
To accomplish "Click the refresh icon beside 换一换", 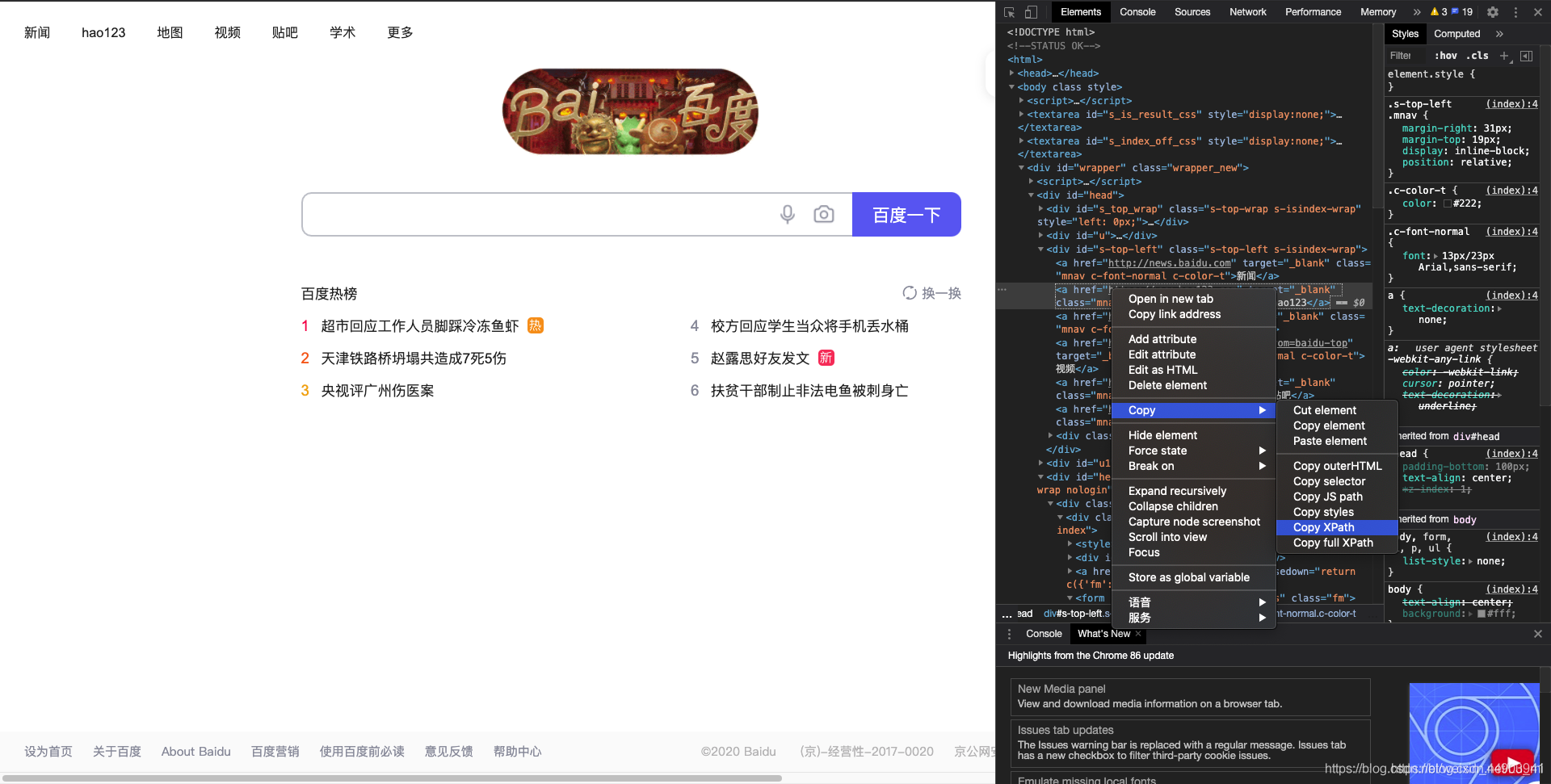I will point(910,293).
